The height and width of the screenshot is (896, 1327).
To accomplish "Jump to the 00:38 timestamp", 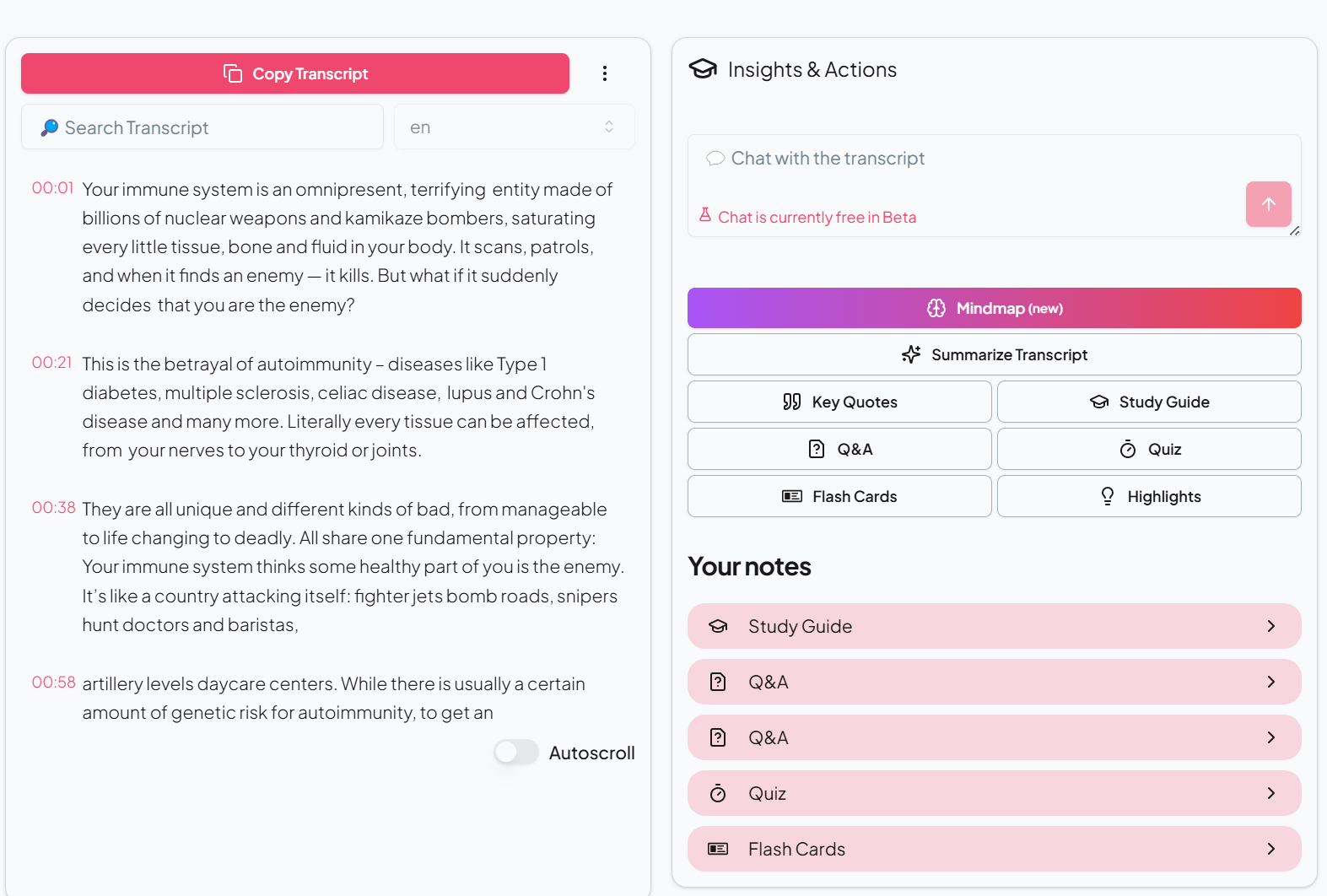I will click(x=53, y=508).
